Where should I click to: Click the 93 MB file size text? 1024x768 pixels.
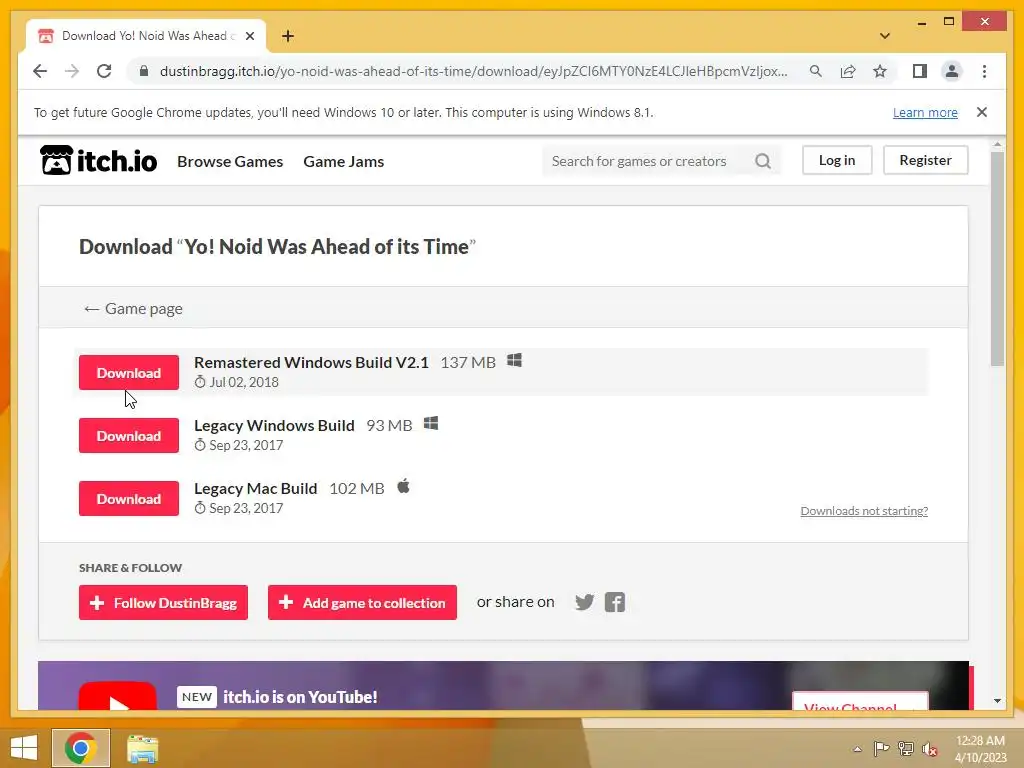point(389,425)
